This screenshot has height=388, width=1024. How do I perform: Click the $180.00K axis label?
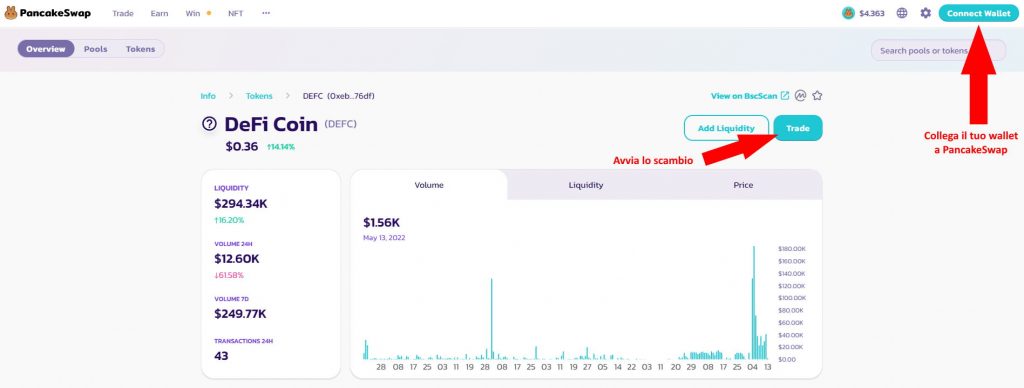click(792, 249)
